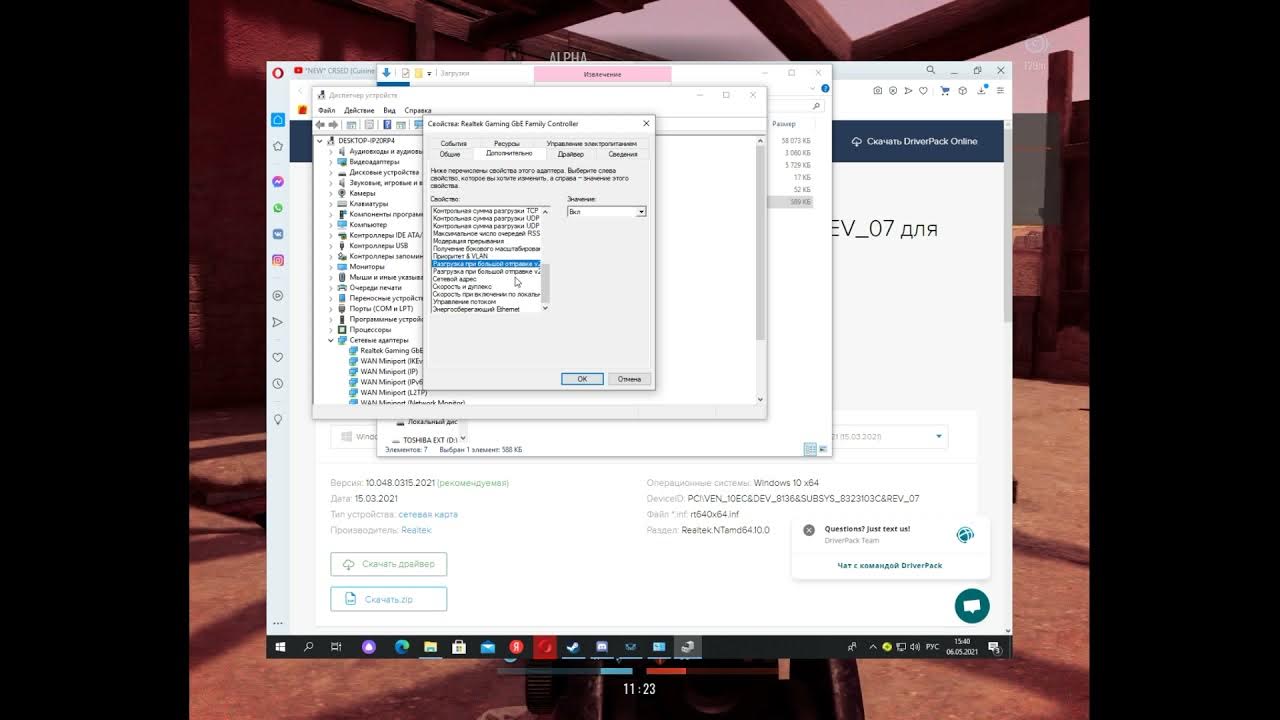The width and height of the screenshot is (1280, 720).
Task: Open Opera sidebar My Flow icon
Action: click(x=278, y=322)
